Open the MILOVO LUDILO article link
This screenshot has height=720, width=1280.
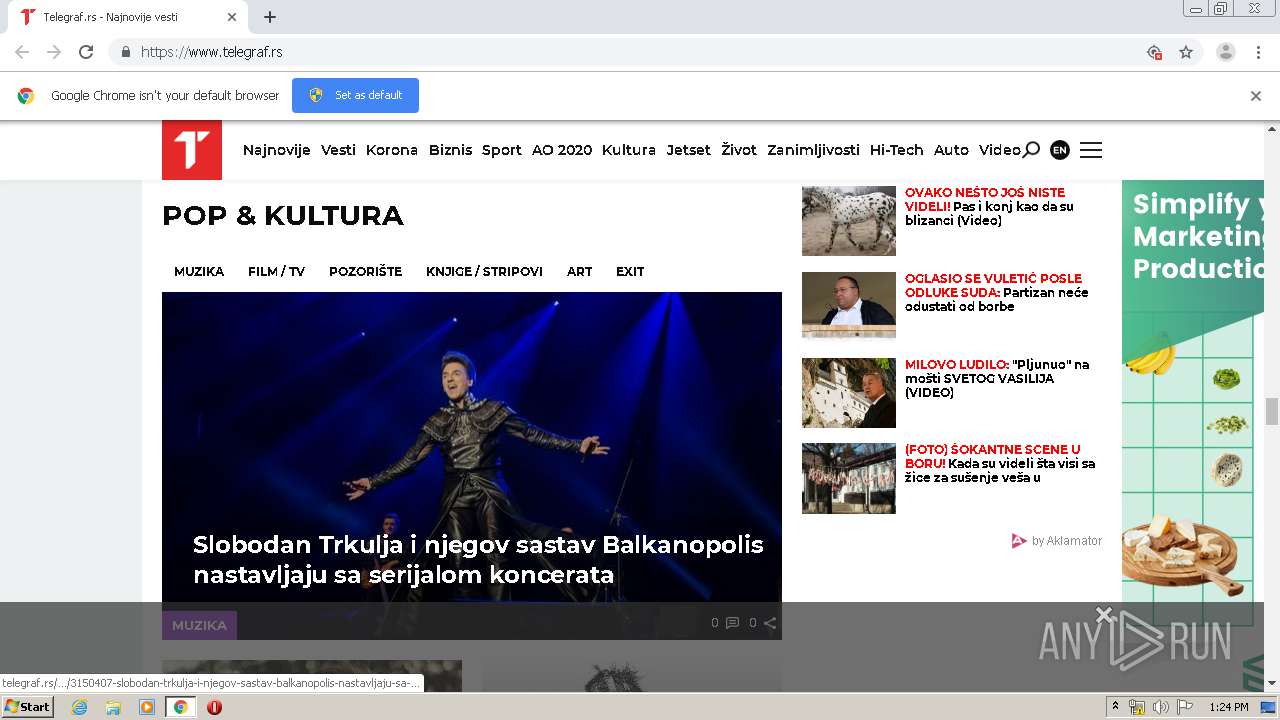pos(997,379)
